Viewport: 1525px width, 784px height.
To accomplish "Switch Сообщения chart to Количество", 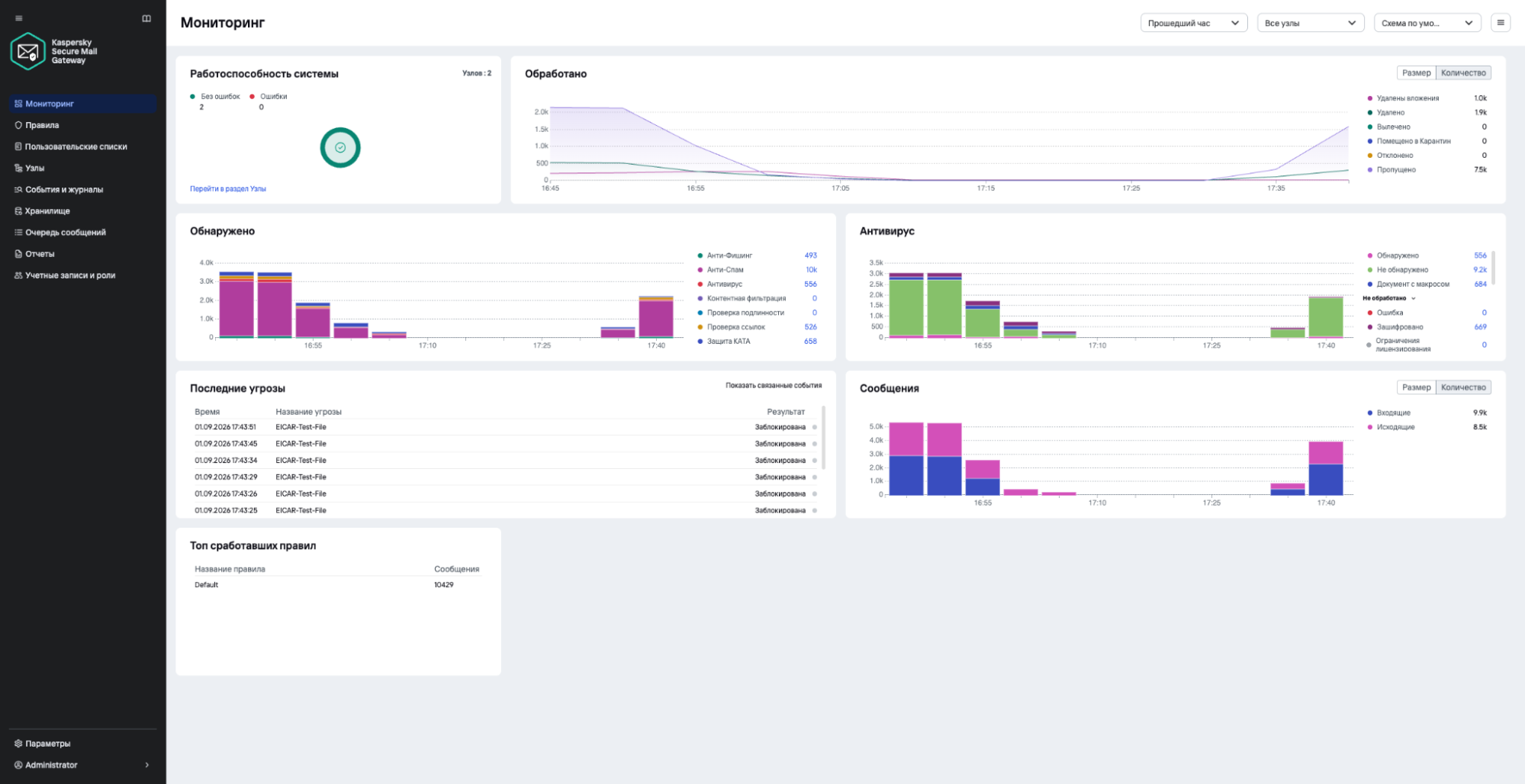I will 1463,387.
